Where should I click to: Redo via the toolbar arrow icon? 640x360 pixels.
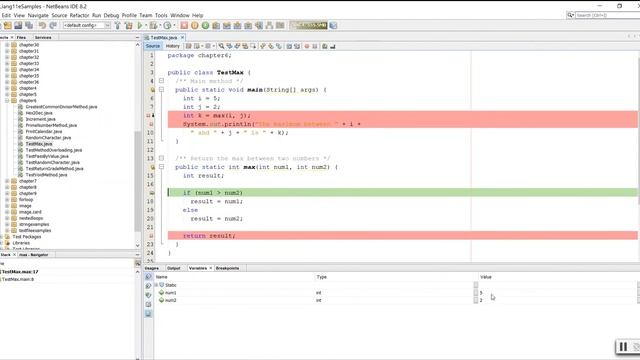tap(53, 25)
